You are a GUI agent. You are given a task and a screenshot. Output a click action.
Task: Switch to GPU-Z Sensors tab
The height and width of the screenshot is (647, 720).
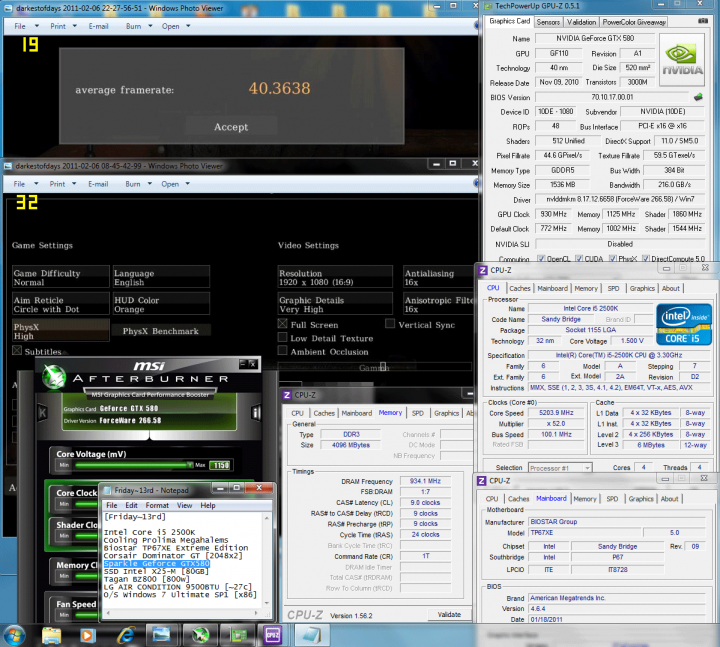pos(548,22)
